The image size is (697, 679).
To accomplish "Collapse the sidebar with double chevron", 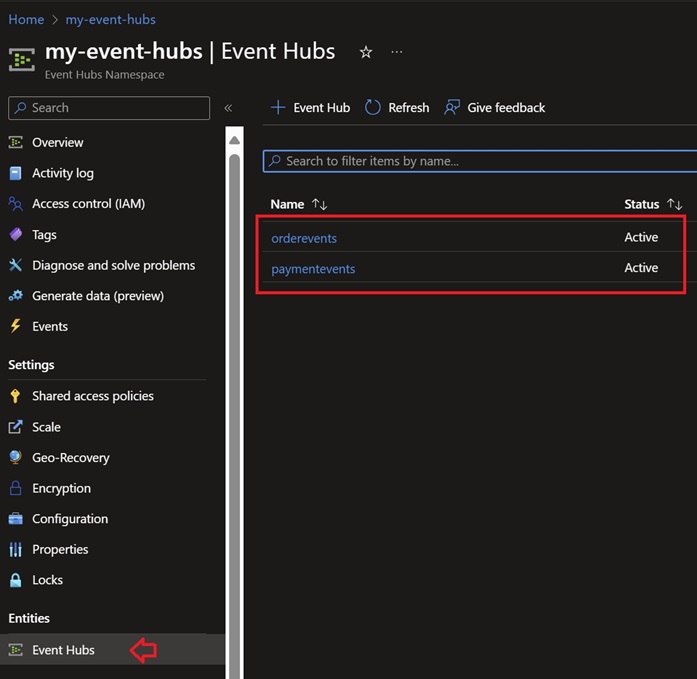I will pyautogui.click(x=228, y=108).
